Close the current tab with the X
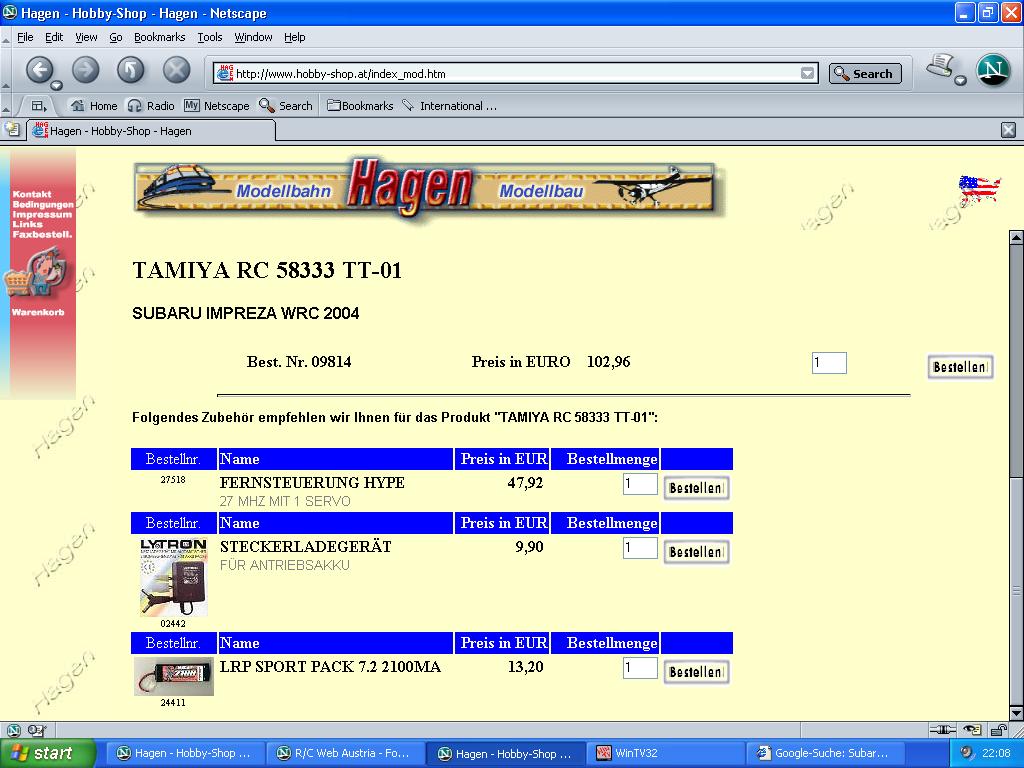1024x768 pixels. (x=1008, y=130)
